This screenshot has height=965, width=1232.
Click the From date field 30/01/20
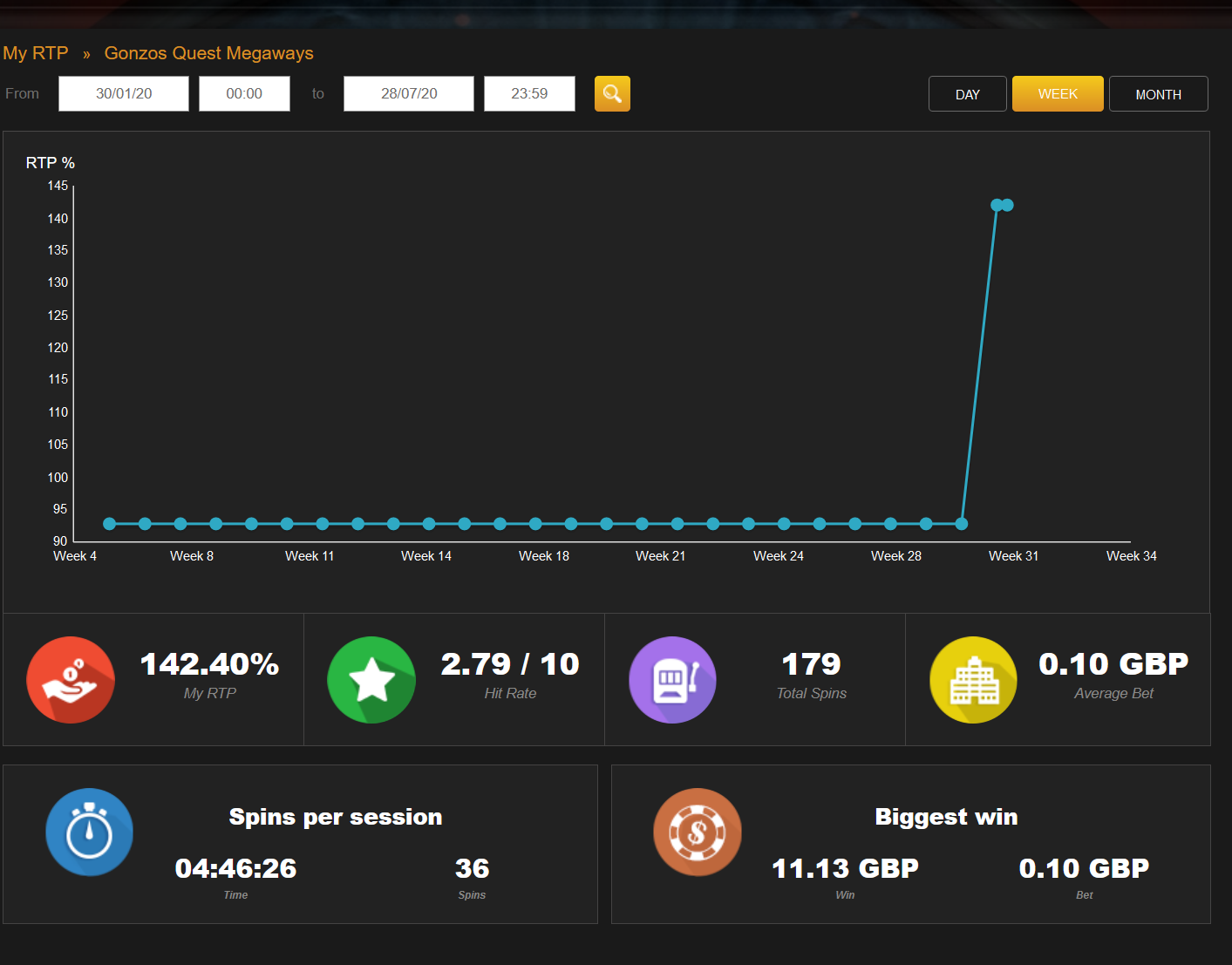click(124, 93)
